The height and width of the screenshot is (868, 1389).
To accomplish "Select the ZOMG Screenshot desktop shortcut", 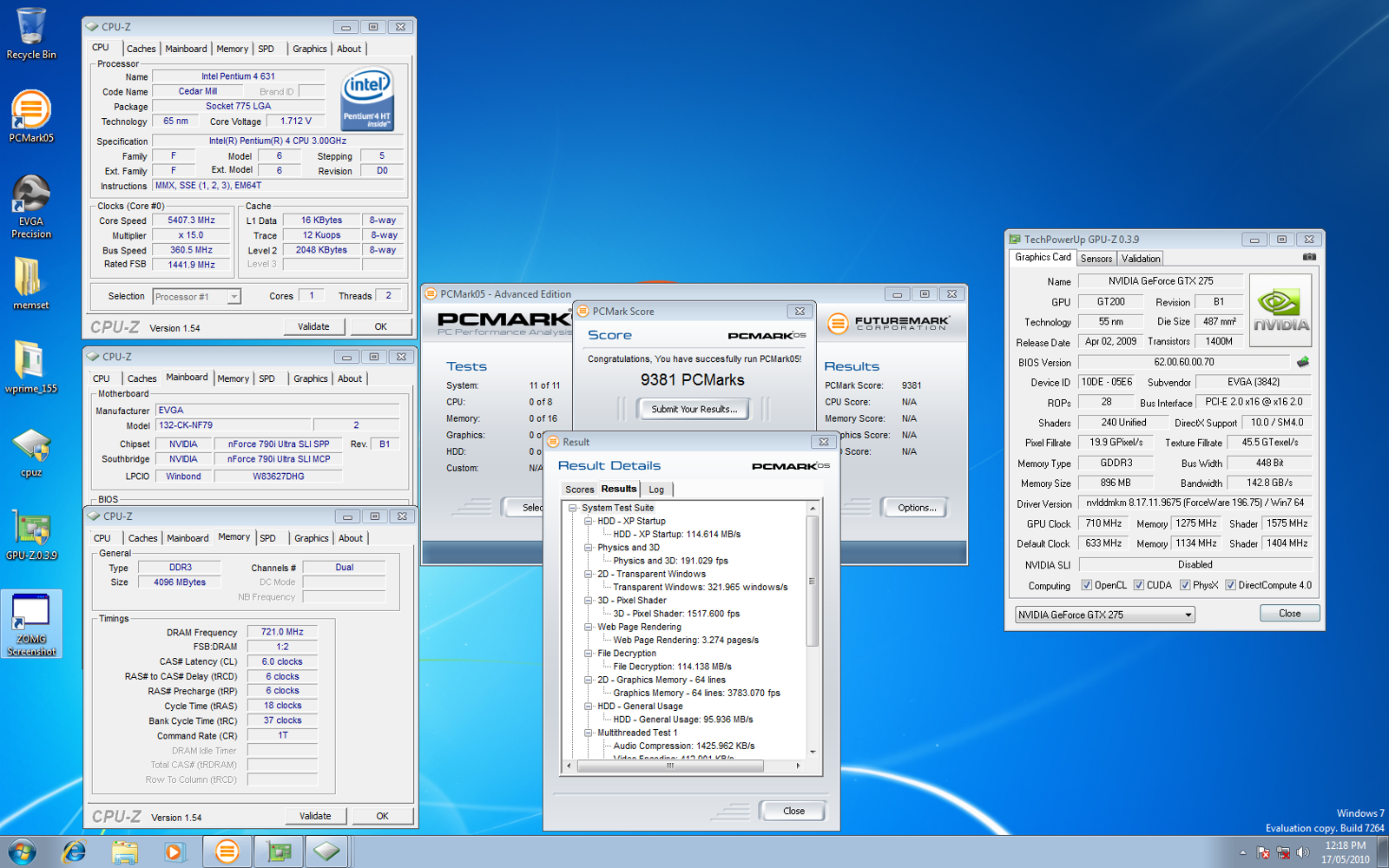I will 31,624.
